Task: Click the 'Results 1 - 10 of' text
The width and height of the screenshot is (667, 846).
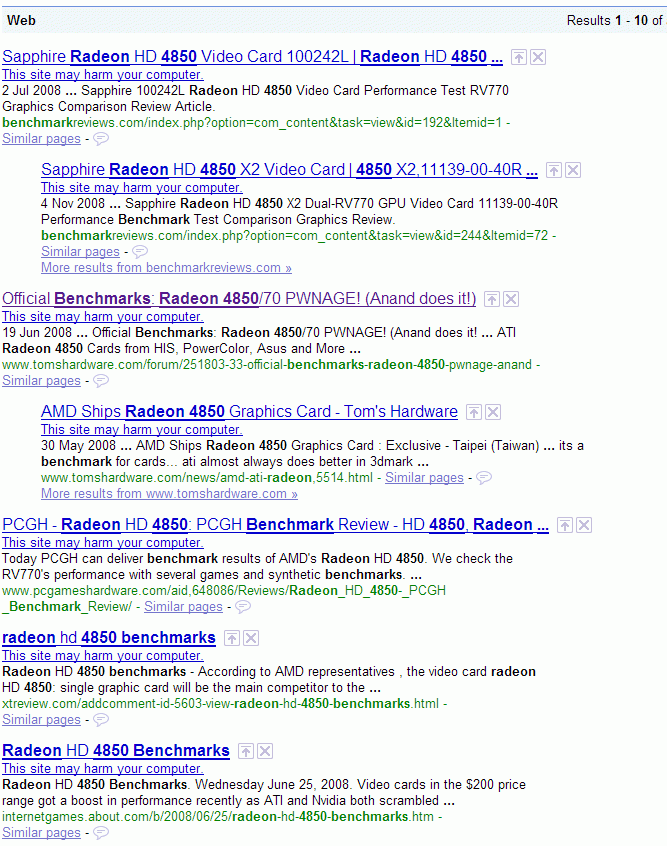Action: click(615, 21)
